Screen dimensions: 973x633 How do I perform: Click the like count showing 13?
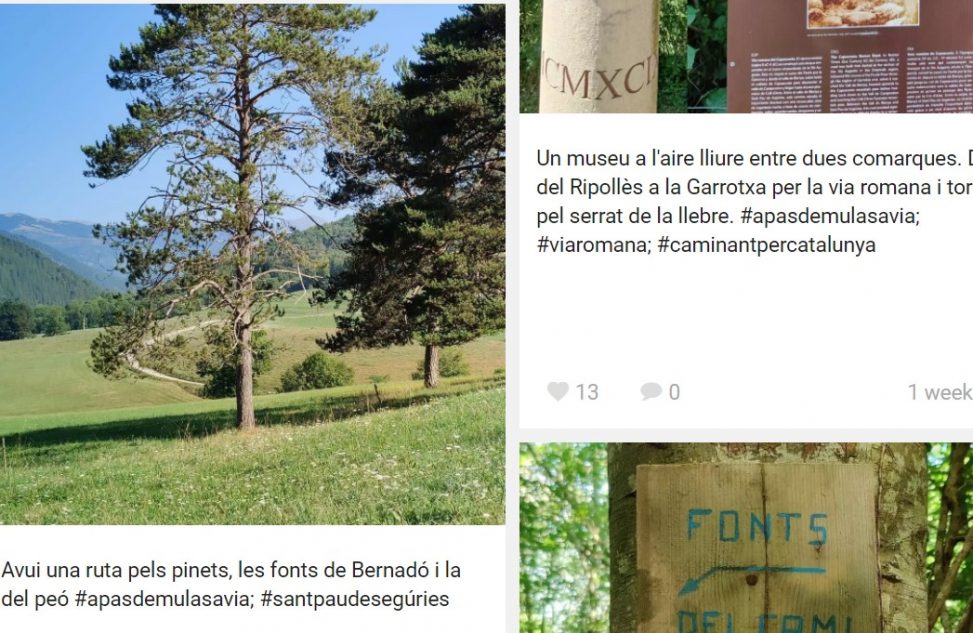coord(587,392)
